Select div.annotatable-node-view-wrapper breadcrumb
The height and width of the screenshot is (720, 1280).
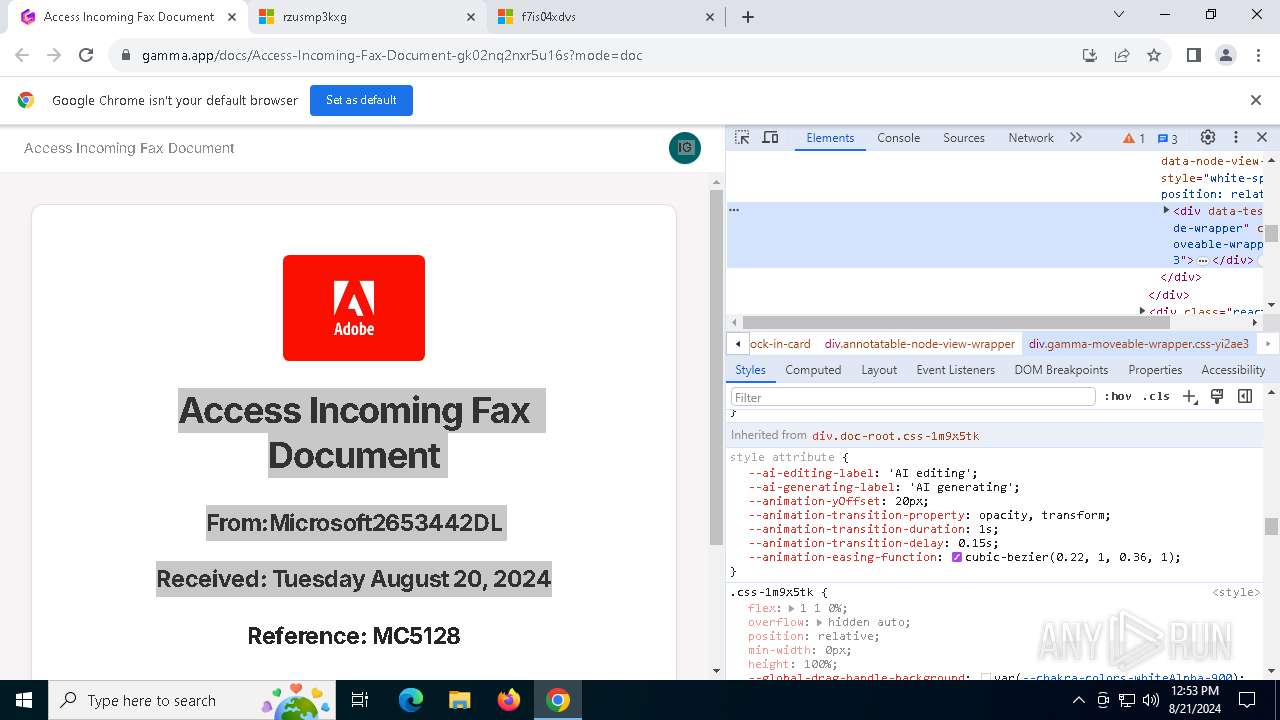pyautogui.click(x=919, y=344)
